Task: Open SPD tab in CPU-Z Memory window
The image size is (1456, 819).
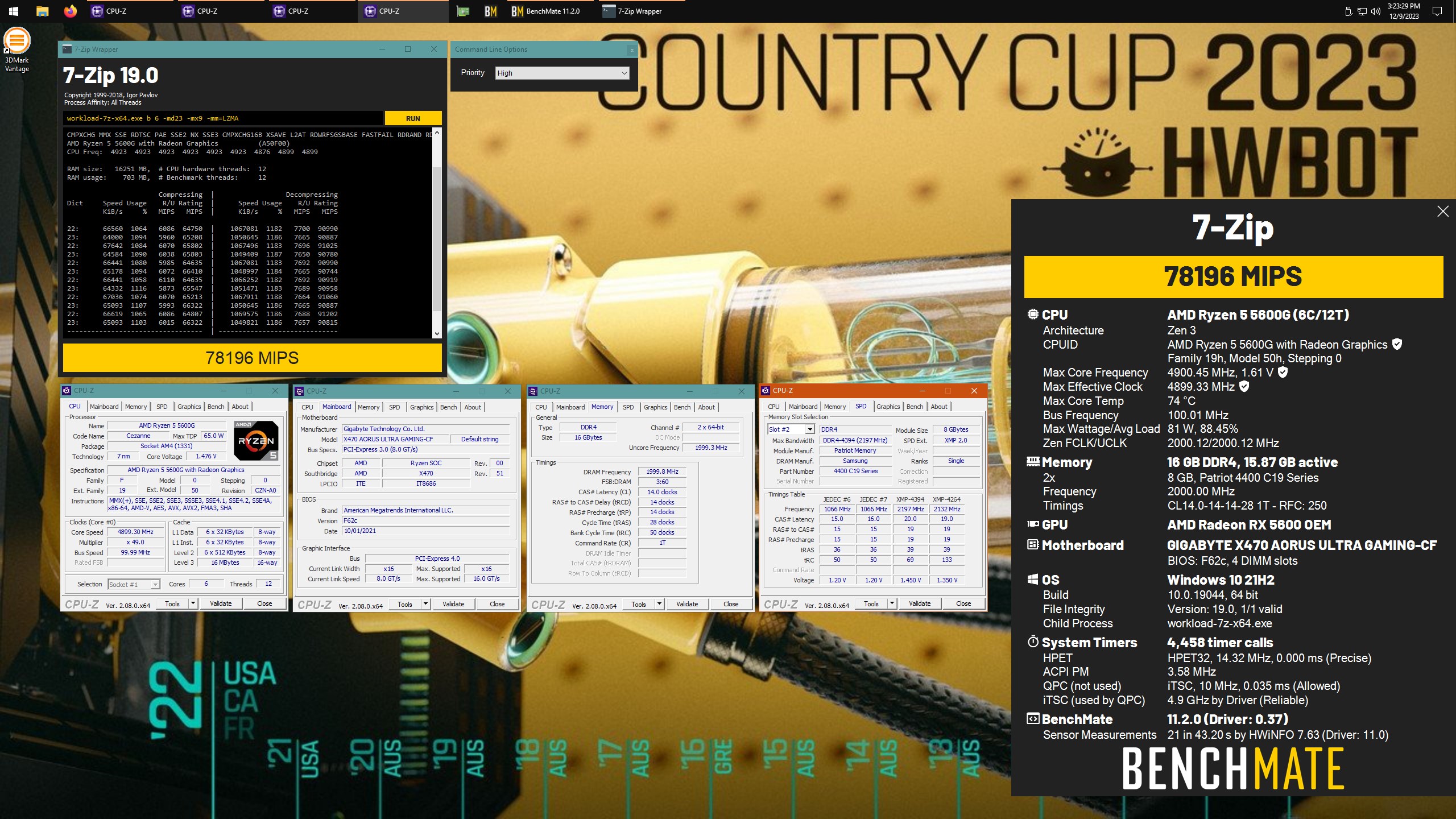Action: [628, 407]
